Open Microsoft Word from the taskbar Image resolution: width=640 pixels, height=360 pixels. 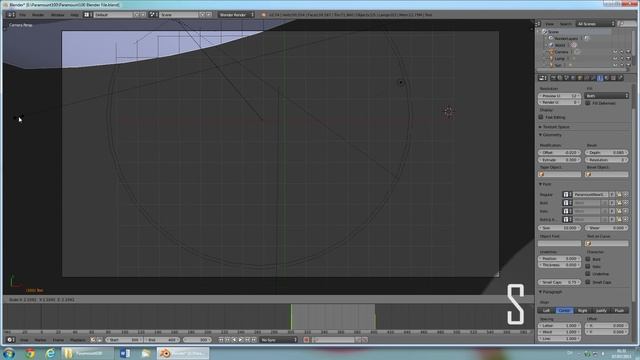[x=125, y=353]
